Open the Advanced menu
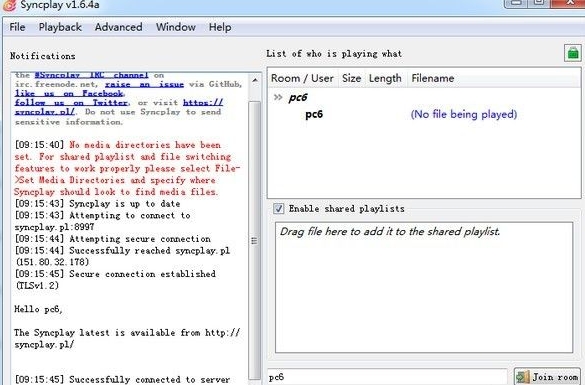The image size is (585, 385). (118, 27)
